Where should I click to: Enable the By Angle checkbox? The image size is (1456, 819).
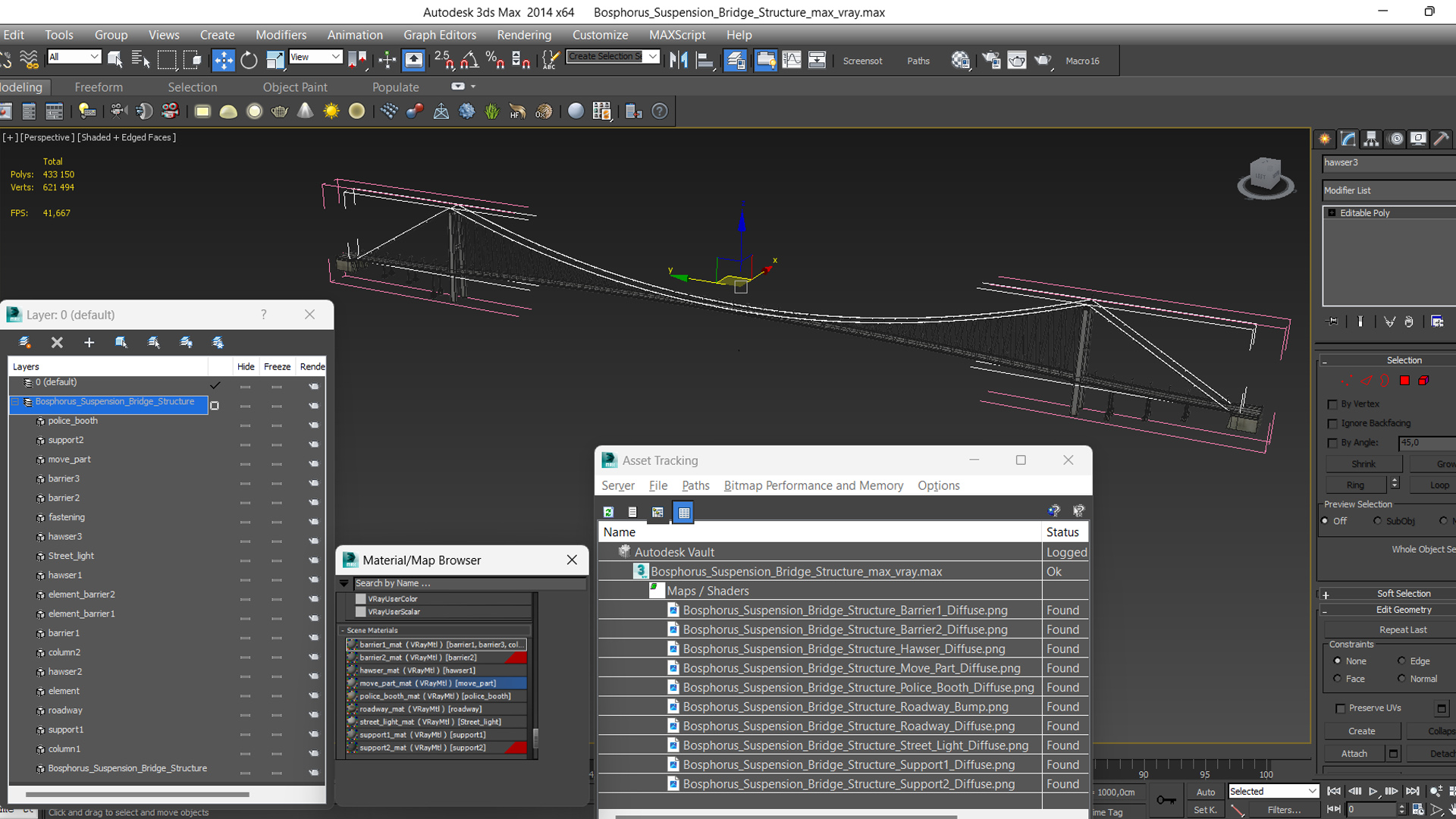click(1332, 443)
